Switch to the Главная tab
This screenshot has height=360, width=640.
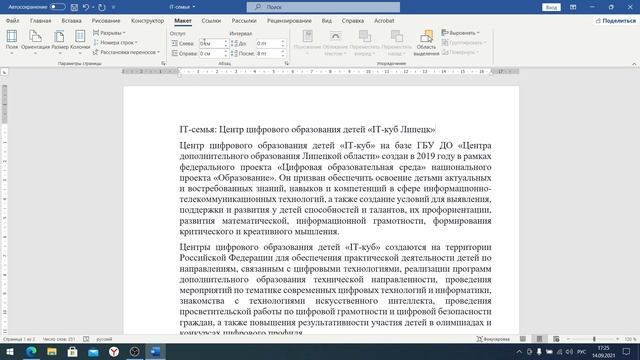tap(40, 20)
